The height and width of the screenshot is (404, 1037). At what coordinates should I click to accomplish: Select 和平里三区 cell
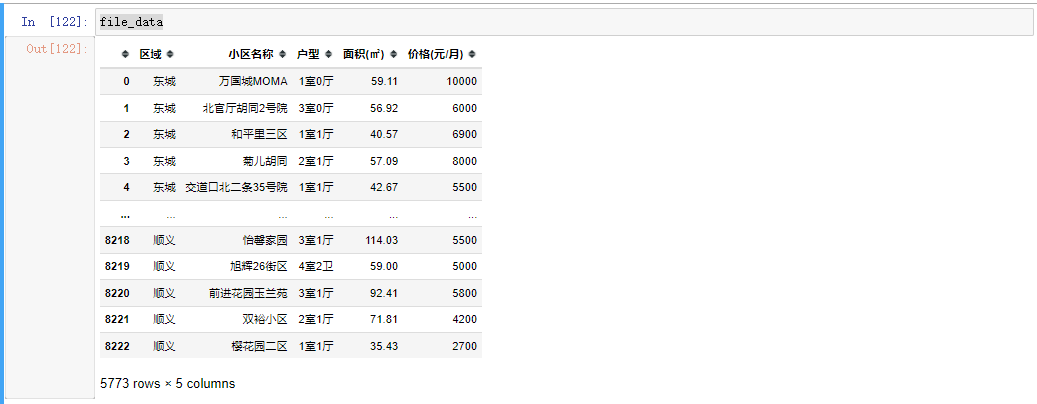pyautogui.click(x=259, y=134)
